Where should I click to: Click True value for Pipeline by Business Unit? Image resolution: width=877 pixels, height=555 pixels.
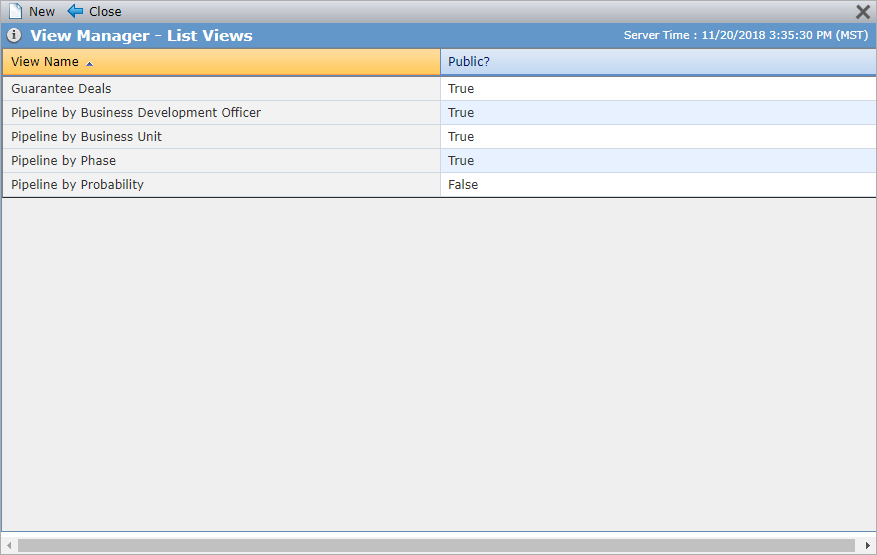pyautogui.click(x=461, y=137)
